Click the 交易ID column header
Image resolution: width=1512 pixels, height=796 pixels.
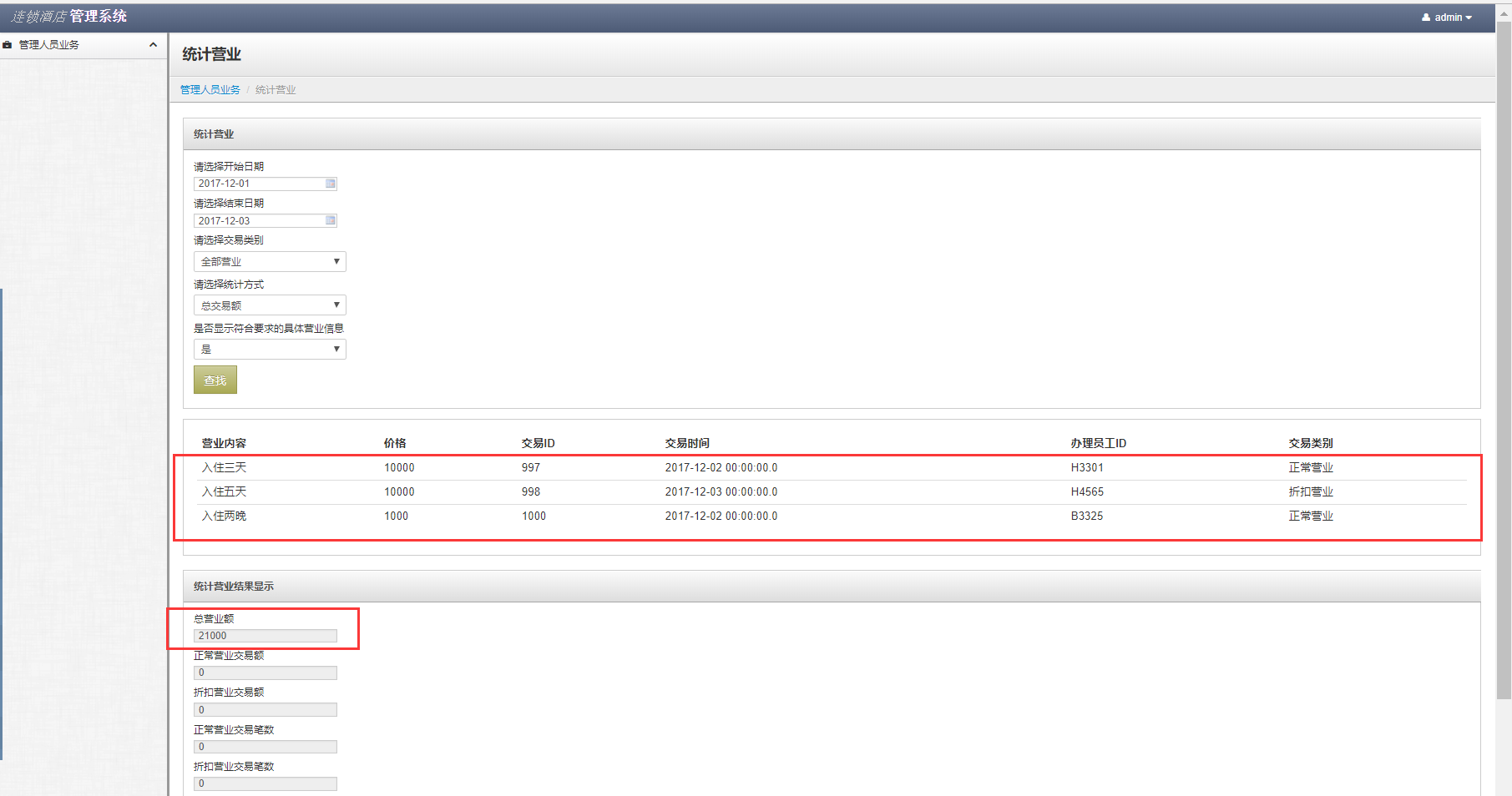pyautogui.click(x=539, y=443)
